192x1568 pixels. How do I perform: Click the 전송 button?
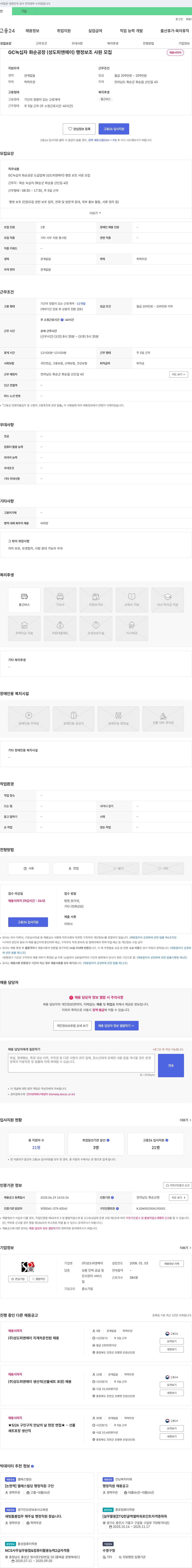point(171,1065)
